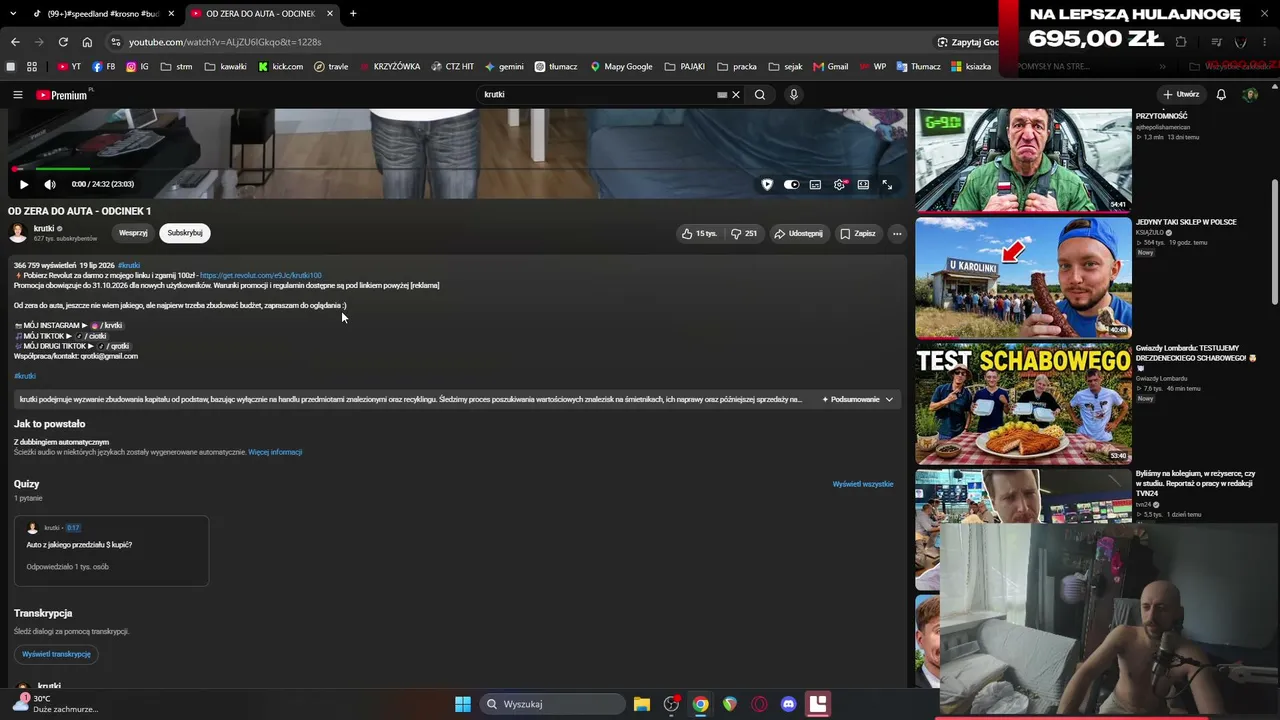Viewport: 1280px width, 720px height.
Task: Clear the YouTube search query
Action: tap(736, 95)
